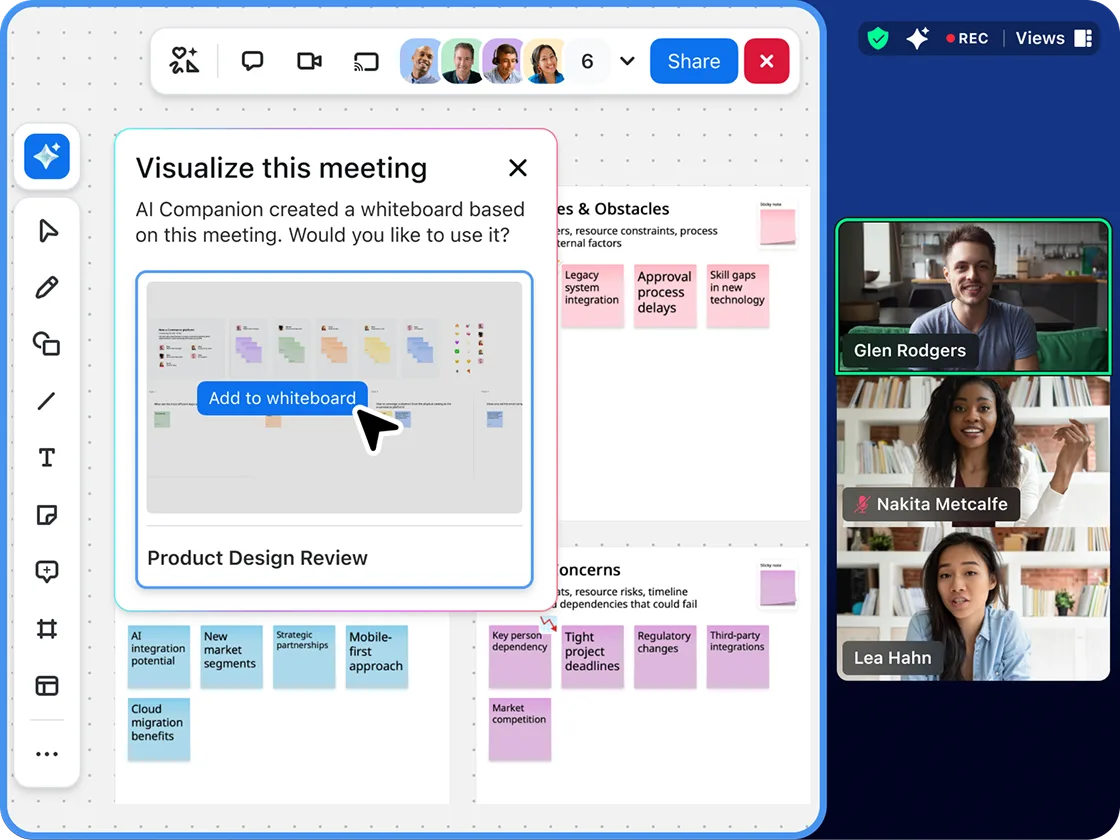The width and height of the screenshot is (1120, 840).
Task: Select the line tool
Action: pyautogui.click(x=47, y=401)
